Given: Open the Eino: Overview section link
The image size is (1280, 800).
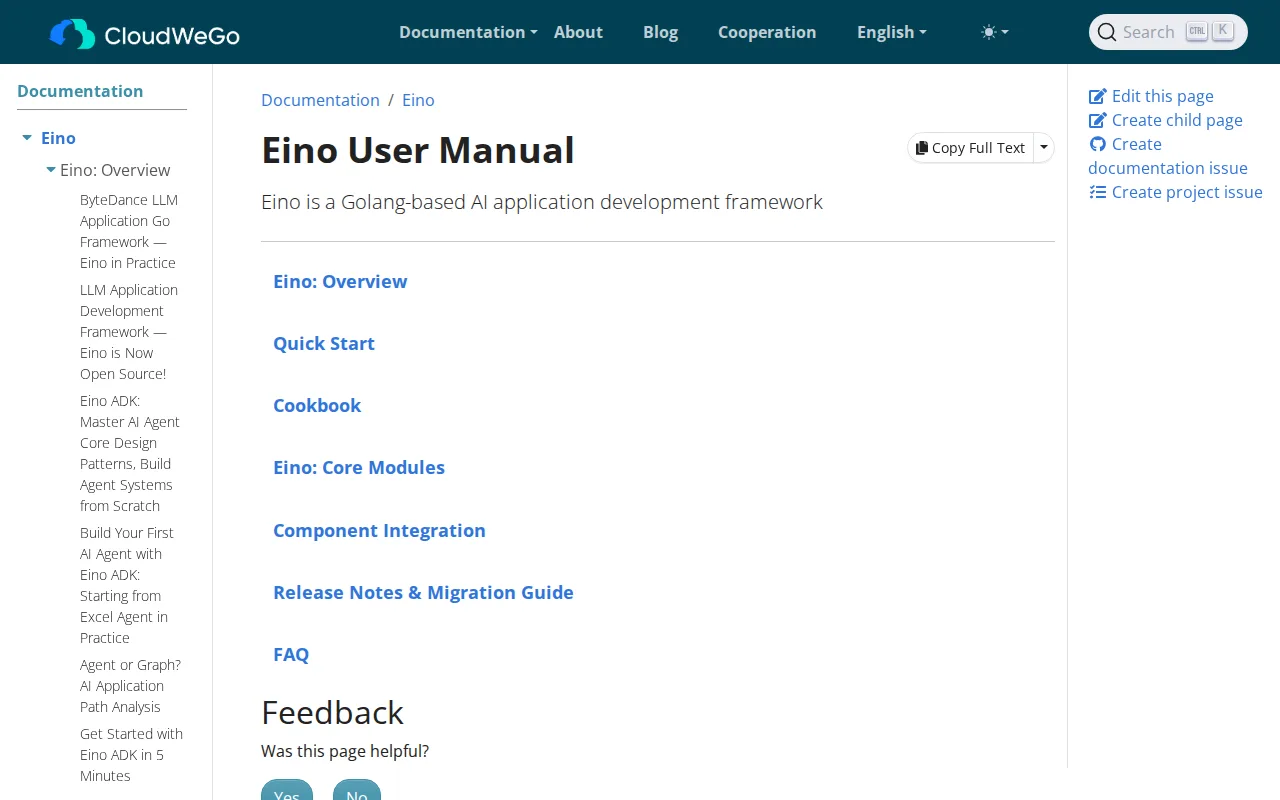Looking at the screenshot, I should click(340, 282).
